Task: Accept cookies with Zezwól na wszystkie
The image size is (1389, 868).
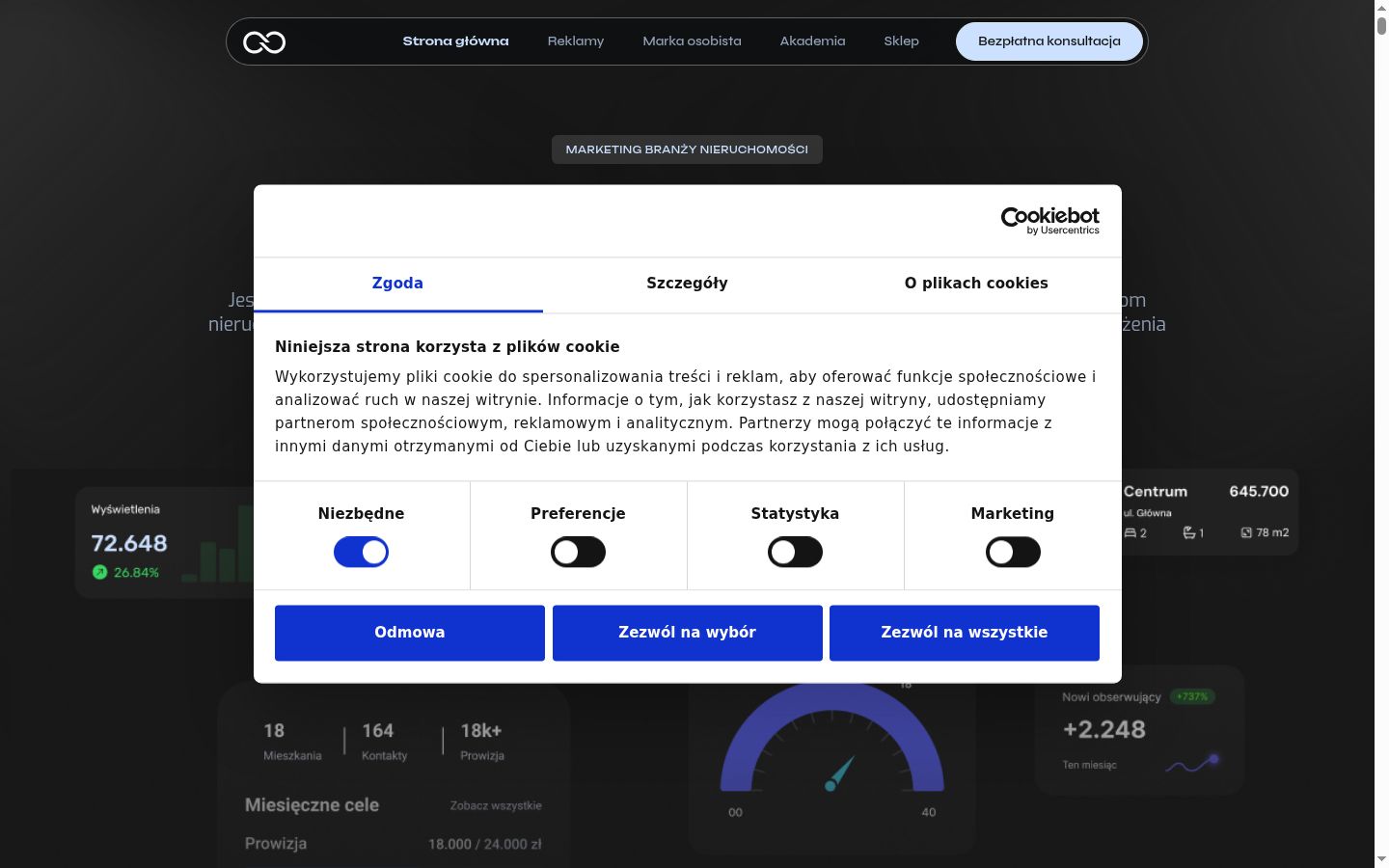Action: (965, 633)
